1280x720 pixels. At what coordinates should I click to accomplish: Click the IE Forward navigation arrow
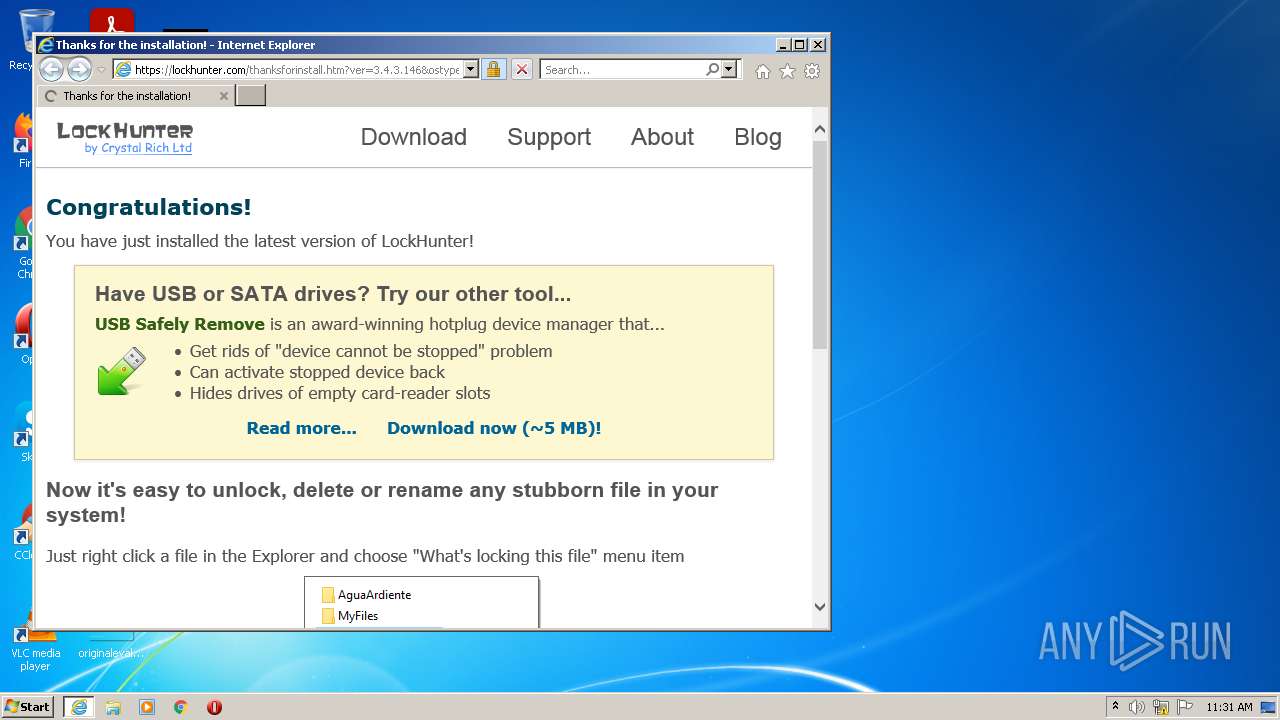point(79,69)
